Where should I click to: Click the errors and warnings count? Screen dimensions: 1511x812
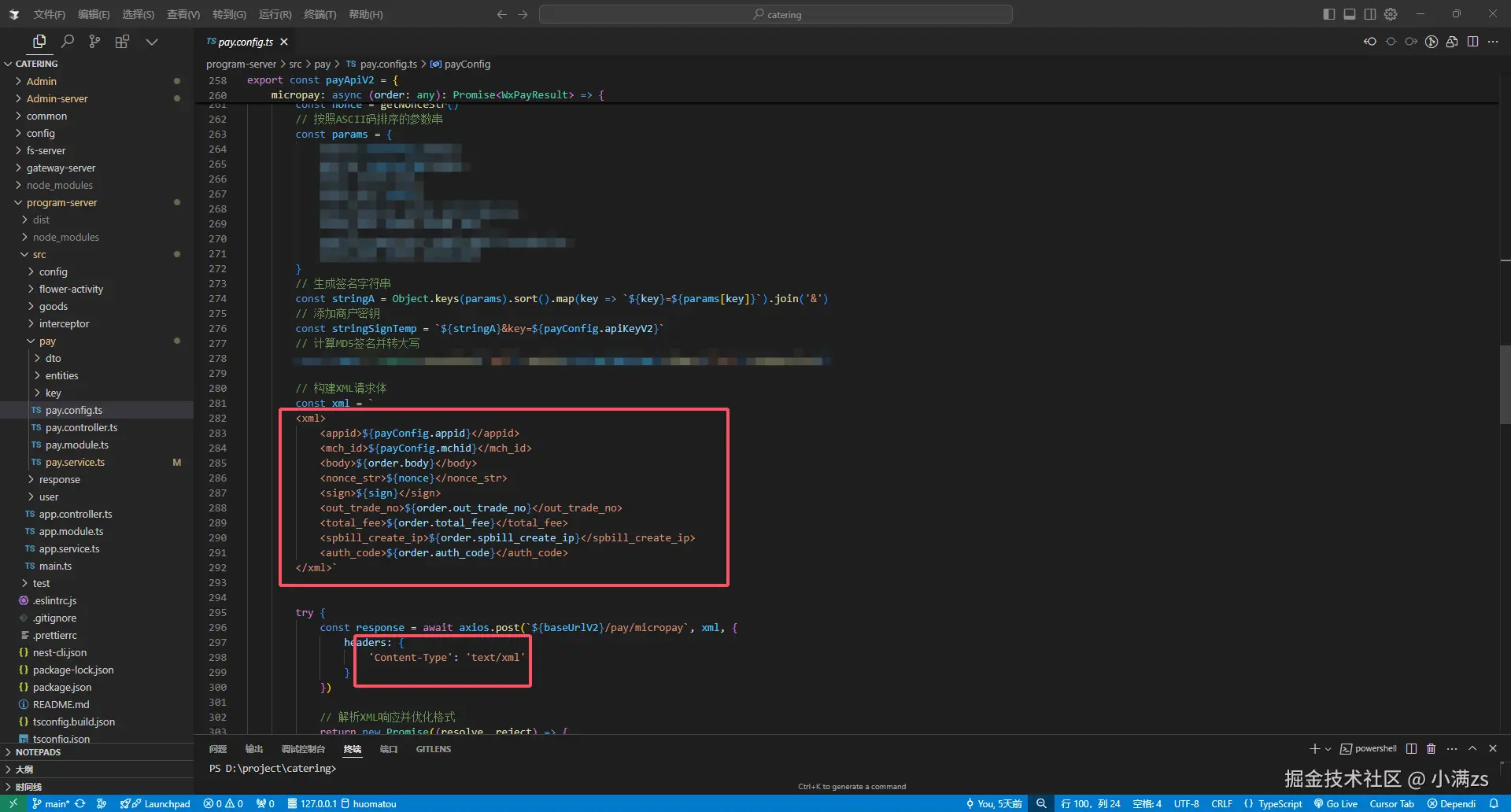pyautogui.click(x=224, y=803)
